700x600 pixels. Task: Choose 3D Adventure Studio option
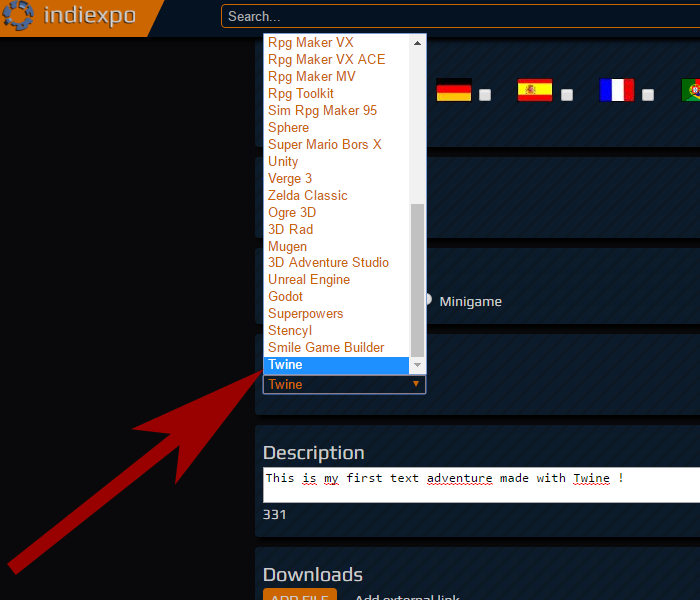(336, 262)
